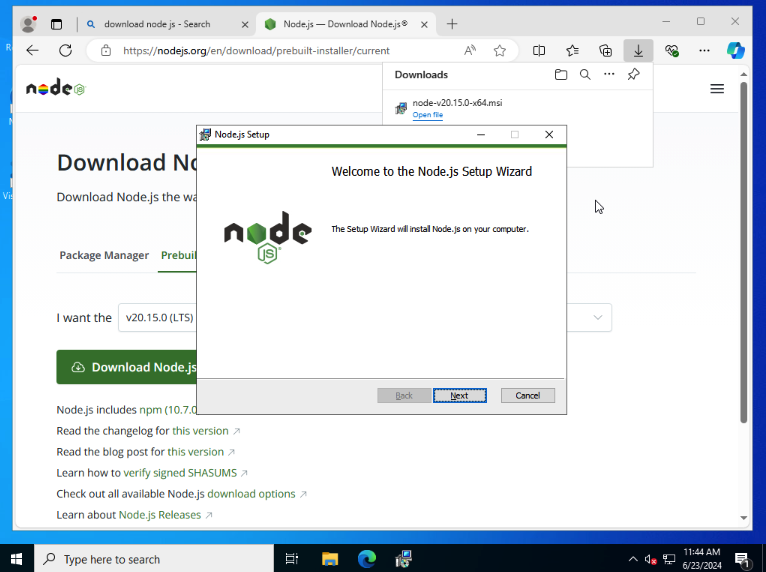766x572 pixels.
Task: Activate Read aloud icon in address bar
Action: [x=469, y=50]
